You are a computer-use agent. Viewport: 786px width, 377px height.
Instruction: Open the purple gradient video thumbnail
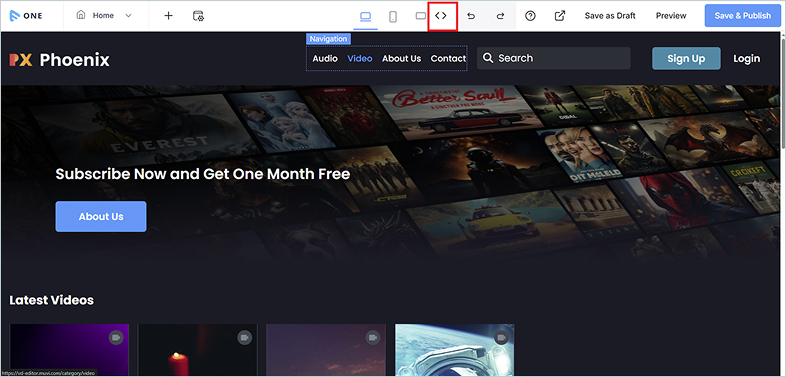click(x=69, y=350)
